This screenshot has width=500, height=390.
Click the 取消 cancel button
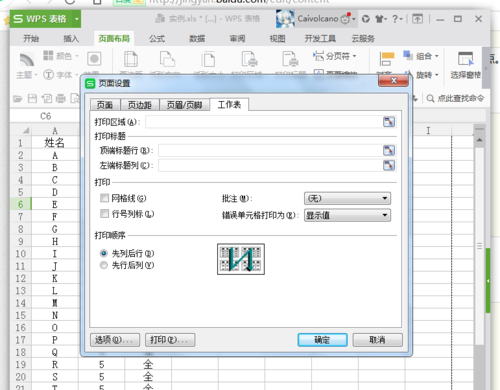377,340
